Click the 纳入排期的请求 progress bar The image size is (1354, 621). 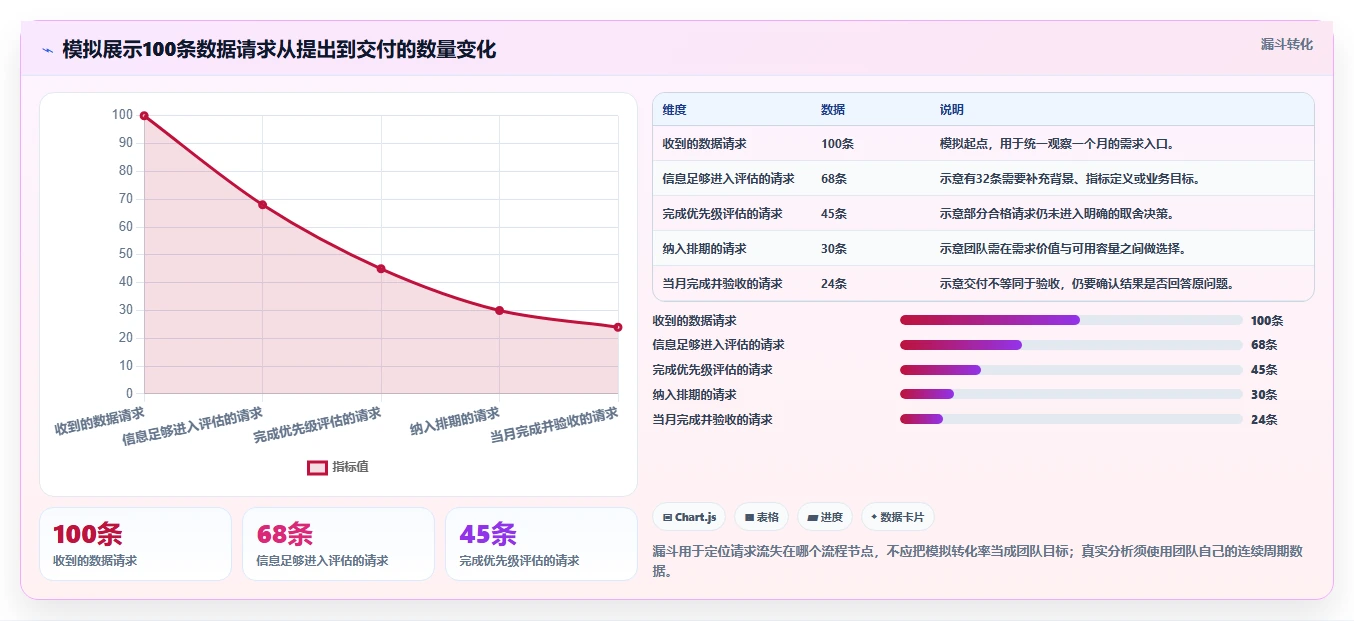click(1071, 395)
